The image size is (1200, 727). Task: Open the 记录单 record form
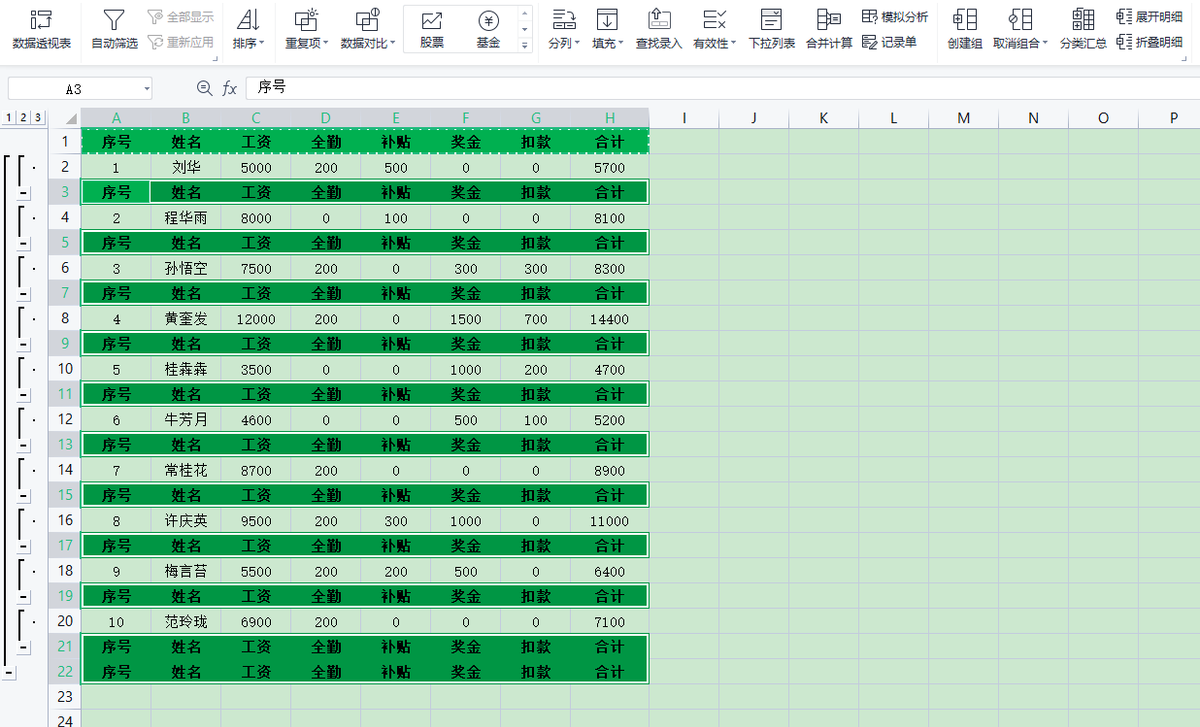point(889,42)
